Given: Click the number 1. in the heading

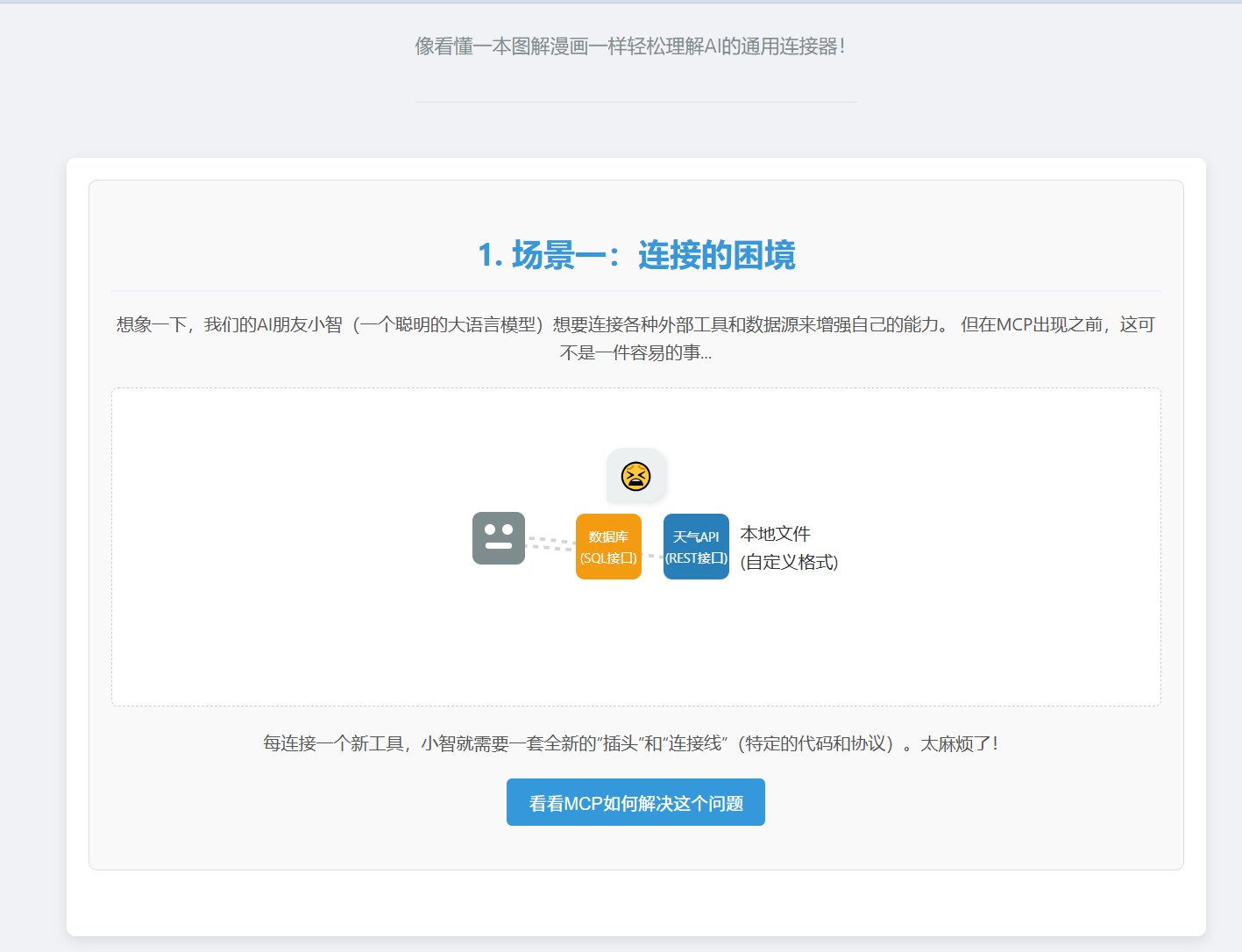Looking at the screenshot, I should pyautogui.click(x=490, y=255).
